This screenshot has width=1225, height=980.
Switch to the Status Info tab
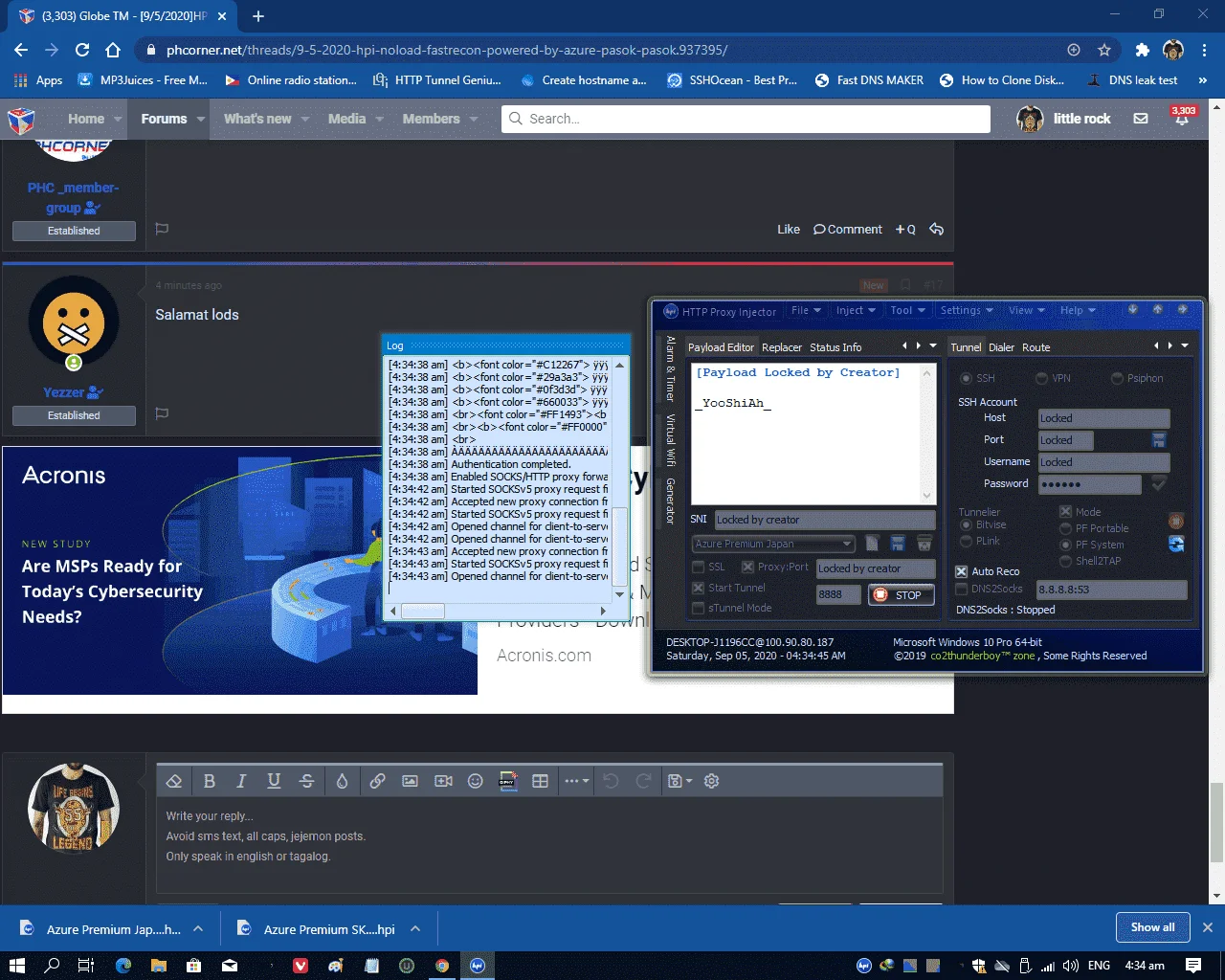(x=835, y=347)
